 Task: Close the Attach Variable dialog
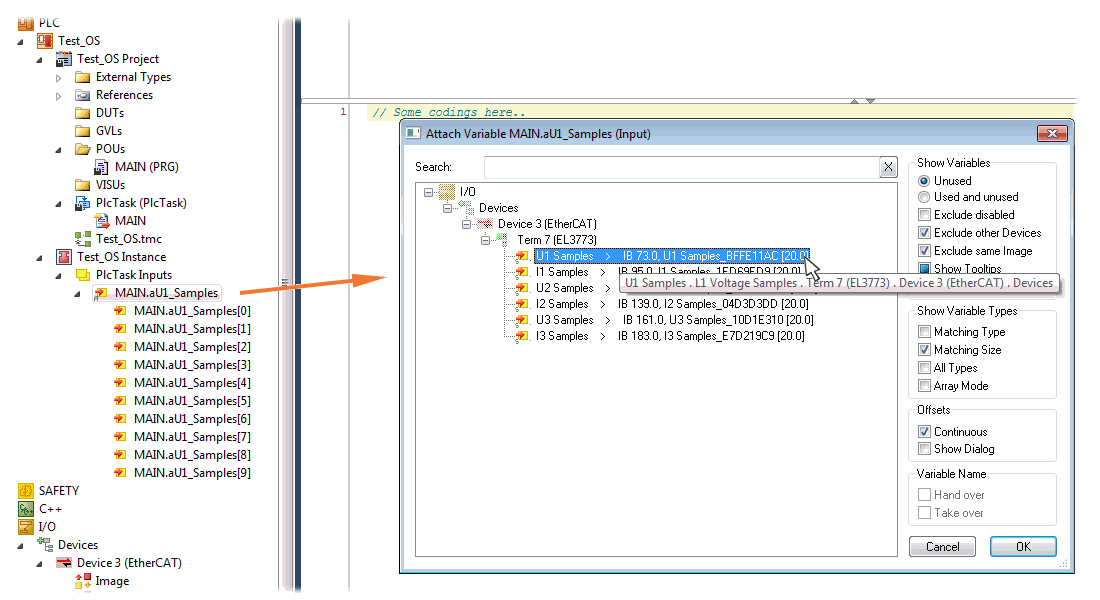(x=1052, y=133)
